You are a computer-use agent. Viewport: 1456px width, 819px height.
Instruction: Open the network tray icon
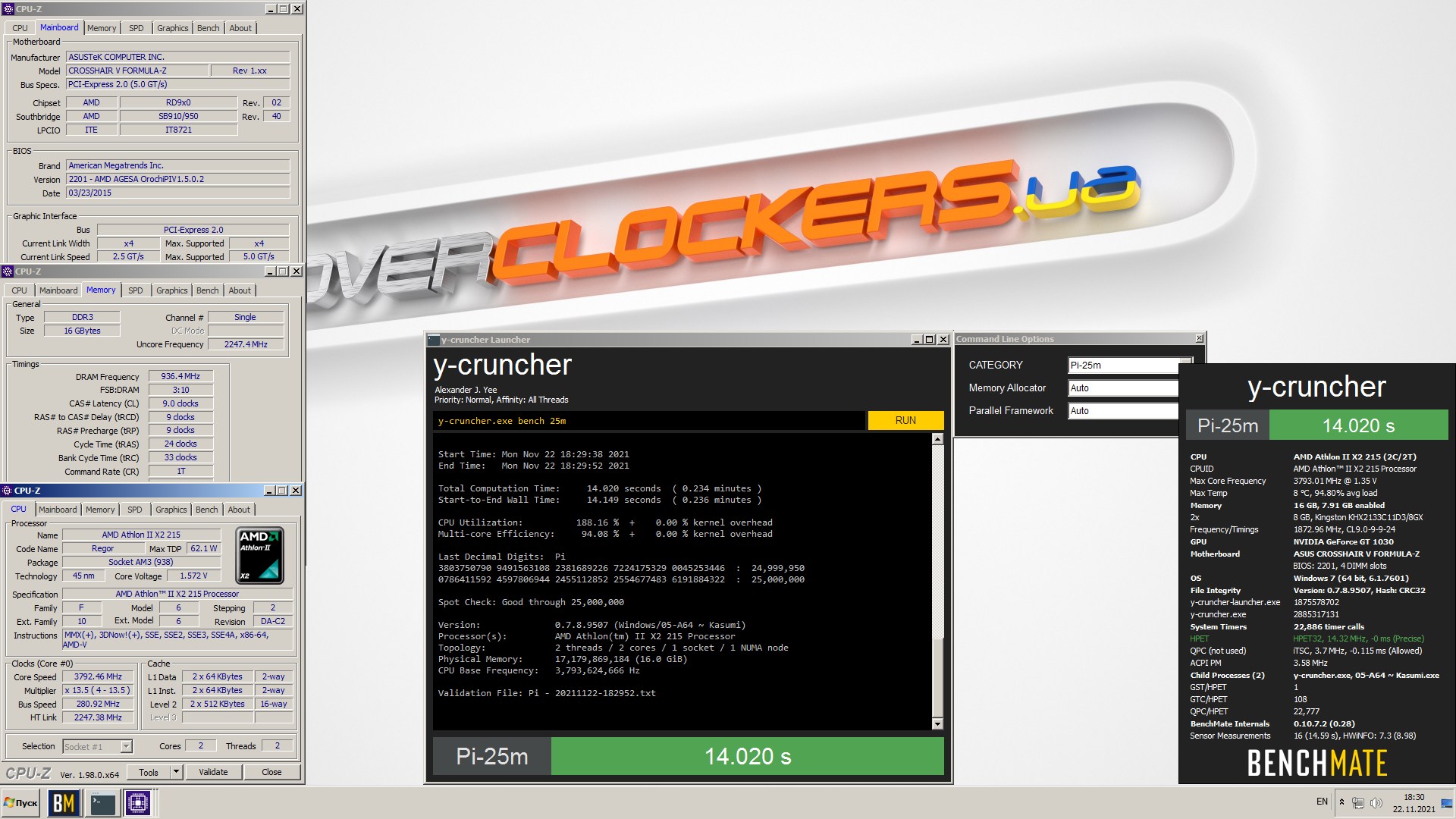pos(1358,802)
